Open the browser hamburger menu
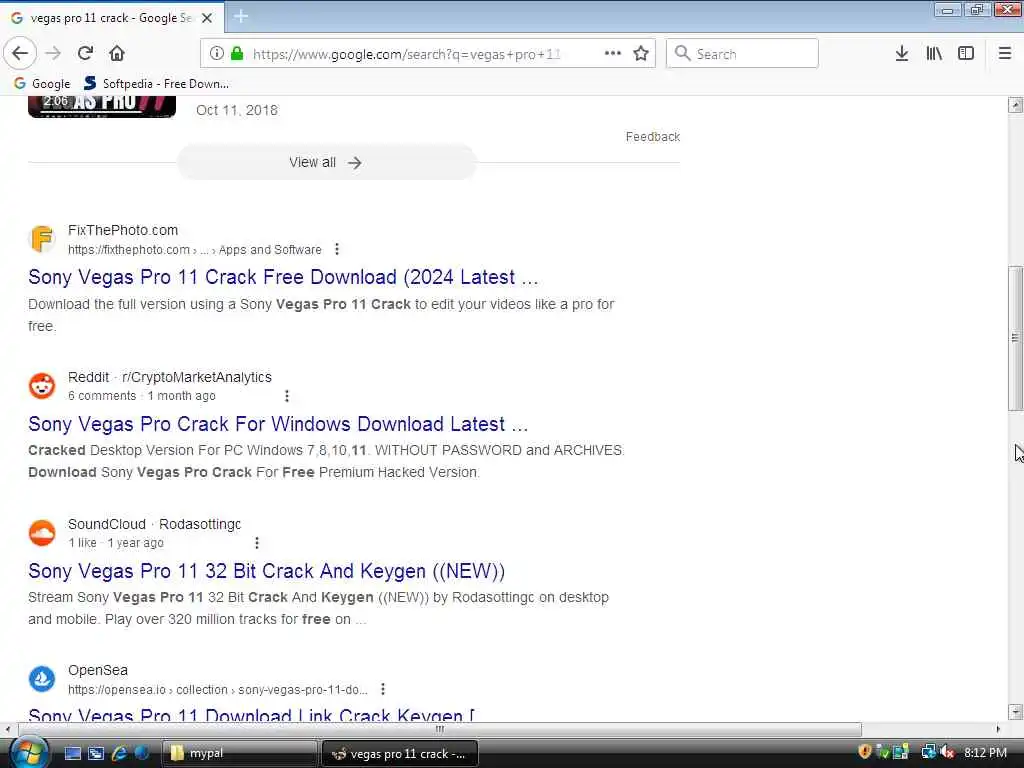Image resolution: width=1024 pixels, height=768 pixels. click(x=1005, y=54)
